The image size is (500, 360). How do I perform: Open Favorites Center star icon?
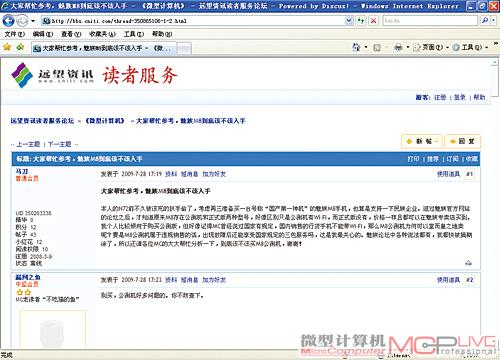(x=7, y=47)
